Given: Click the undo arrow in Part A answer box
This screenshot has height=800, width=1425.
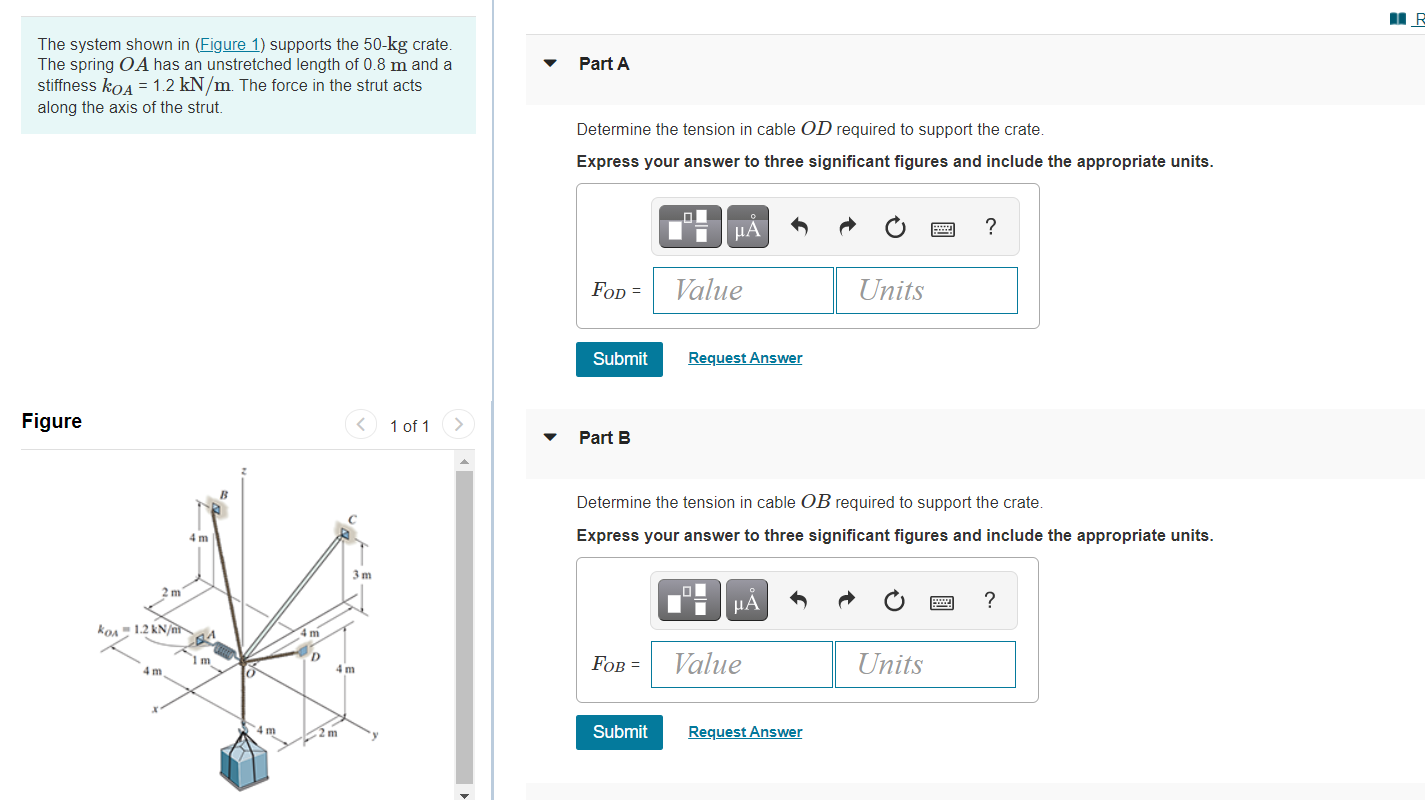Looking at the screenshot, I should 799,226.
